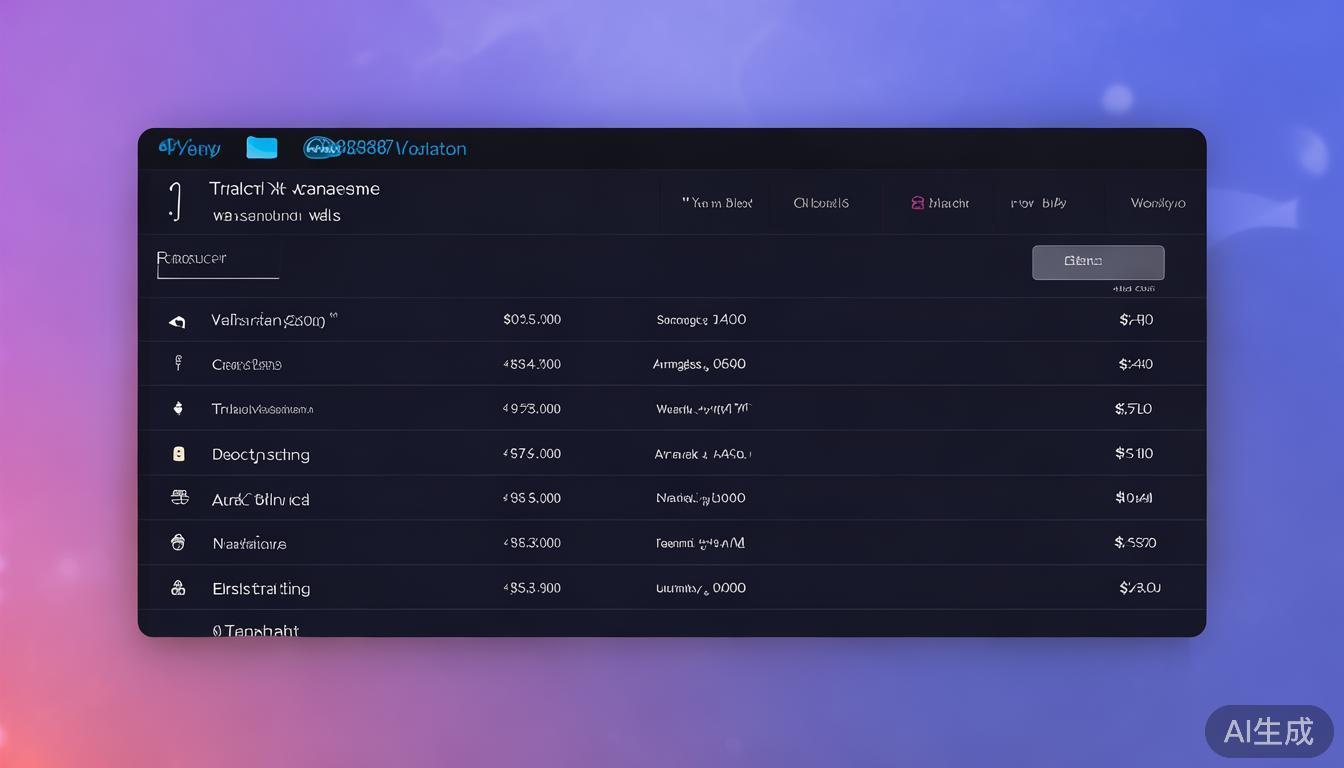The height and width of the screenshot is (768, 1344).
Task: Click the round icon in the sixth row
Action: tap(178, 543)
